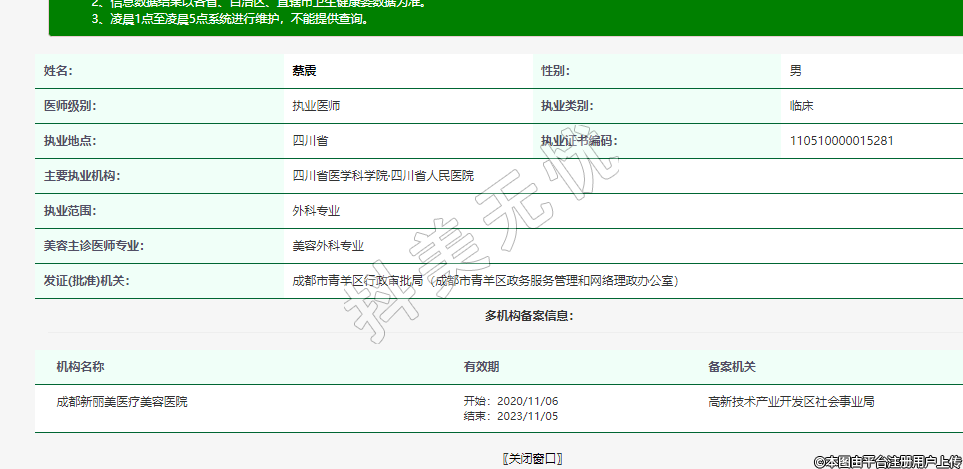Click the 机构名称 column header
The width and height of the screenshot is (963, 469).
coord(80,368)
